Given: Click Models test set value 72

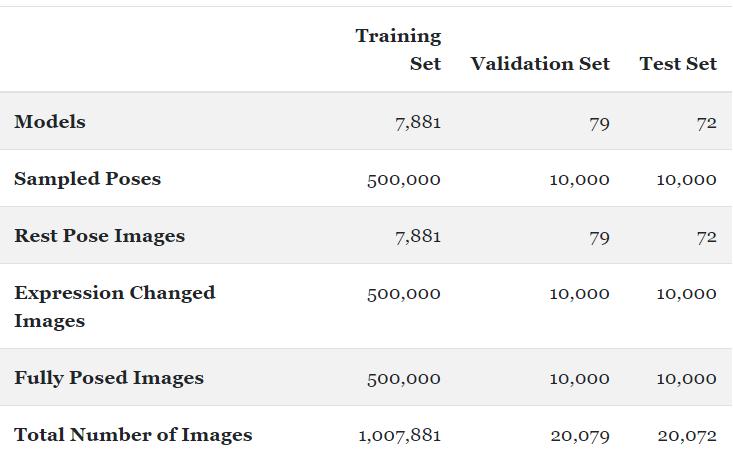Looking at the screenshot, I should [706, 124].
